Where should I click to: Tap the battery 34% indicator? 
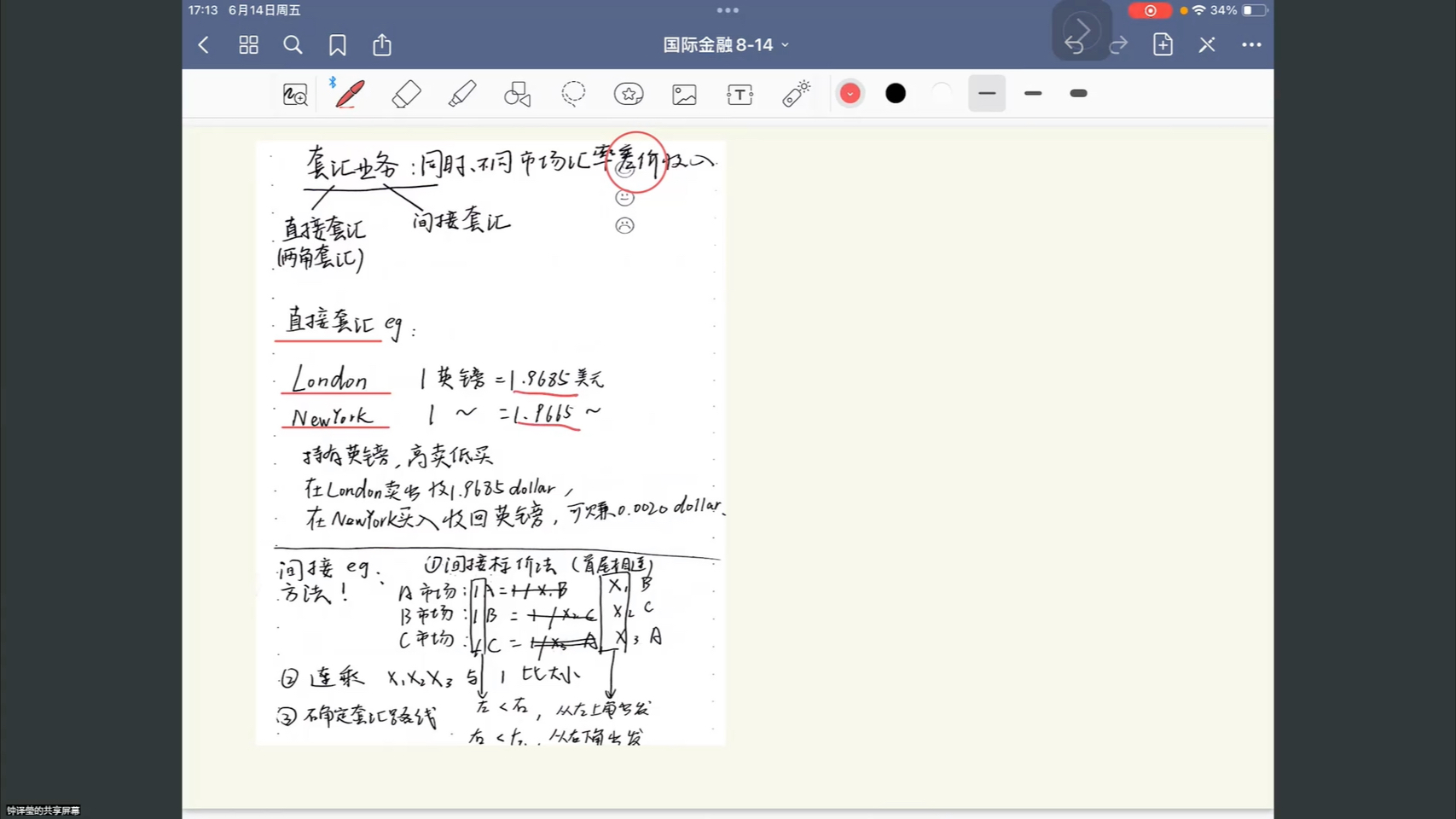pos(1238,10)
